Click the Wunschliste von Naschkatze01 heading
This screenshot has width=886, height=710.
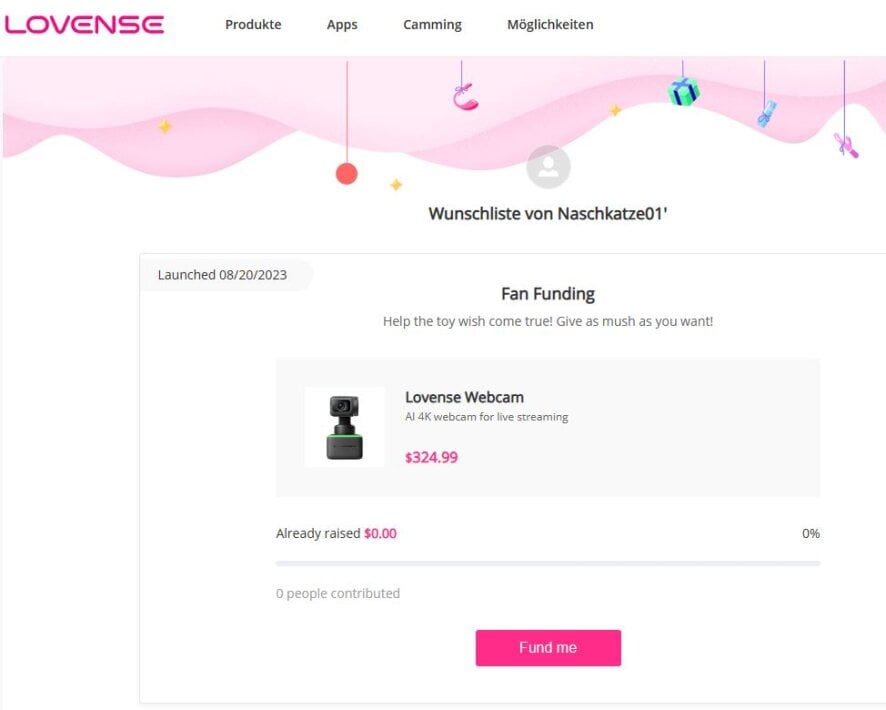[x=547, y=213]
